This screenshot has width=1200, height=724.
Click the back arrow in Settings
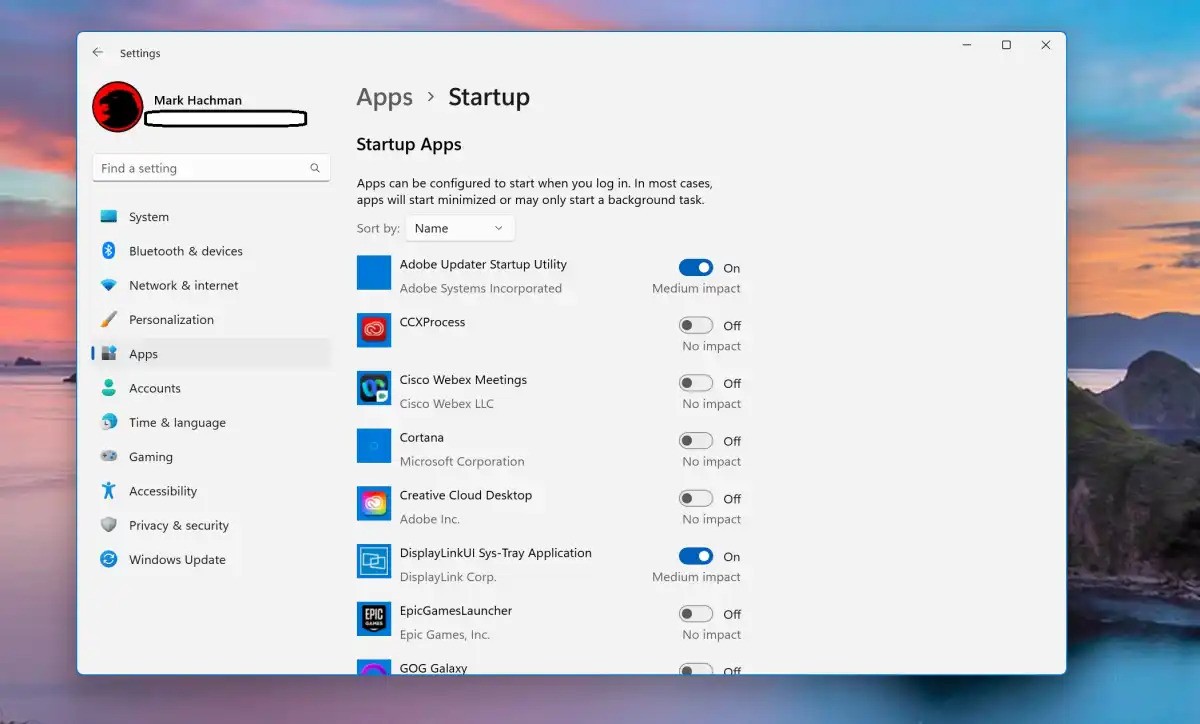97,53
